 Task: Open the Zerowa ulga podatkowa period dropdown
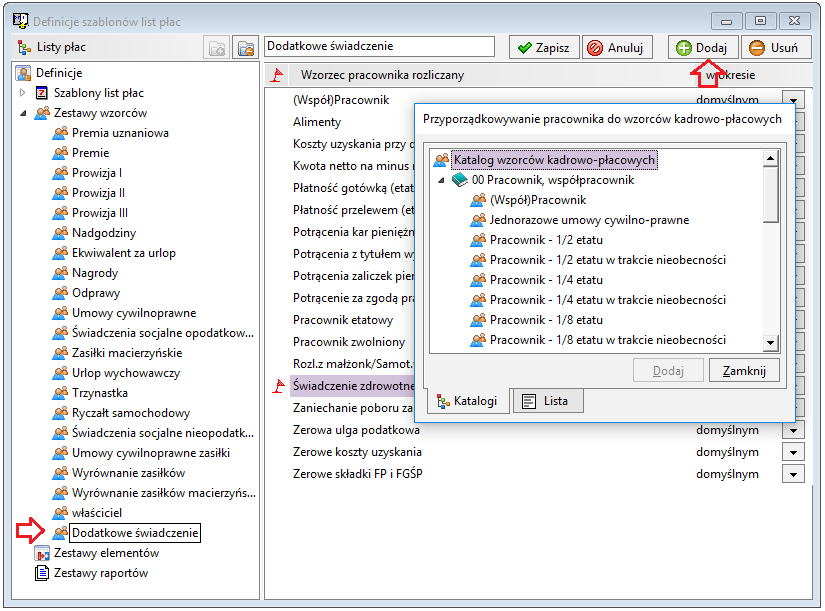coord(793,430)
